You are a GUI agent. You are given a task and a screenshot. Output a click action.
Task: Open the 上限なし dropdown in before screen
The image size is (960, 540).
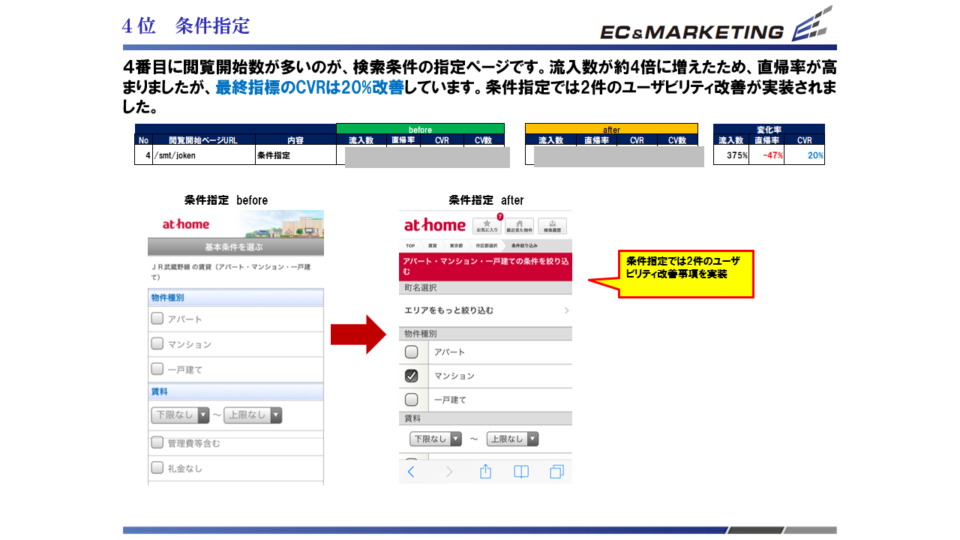[x=253, y=415]
